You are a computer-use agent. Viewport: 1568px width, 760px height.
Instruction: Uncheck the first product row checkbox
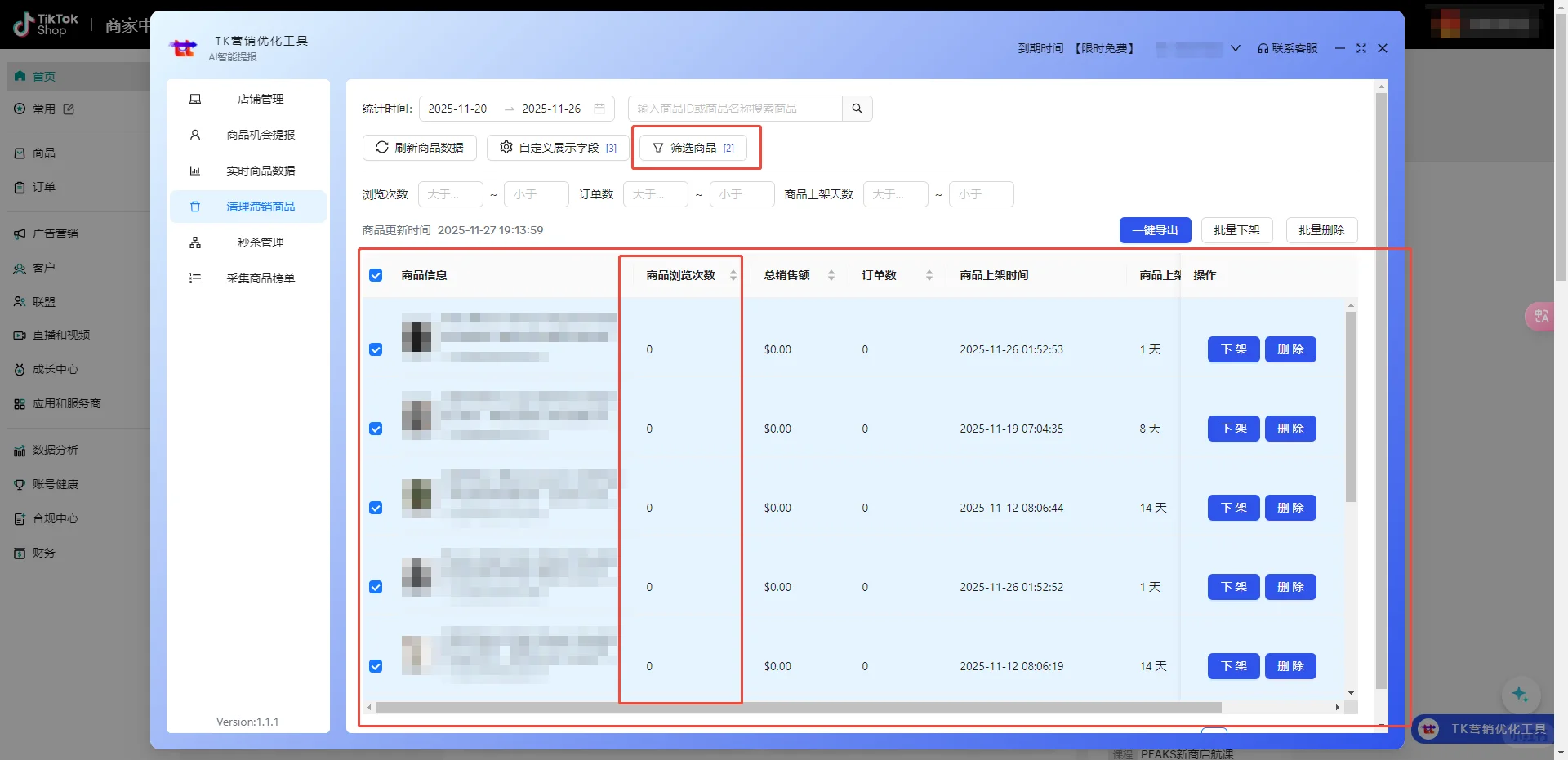(376, 349)
